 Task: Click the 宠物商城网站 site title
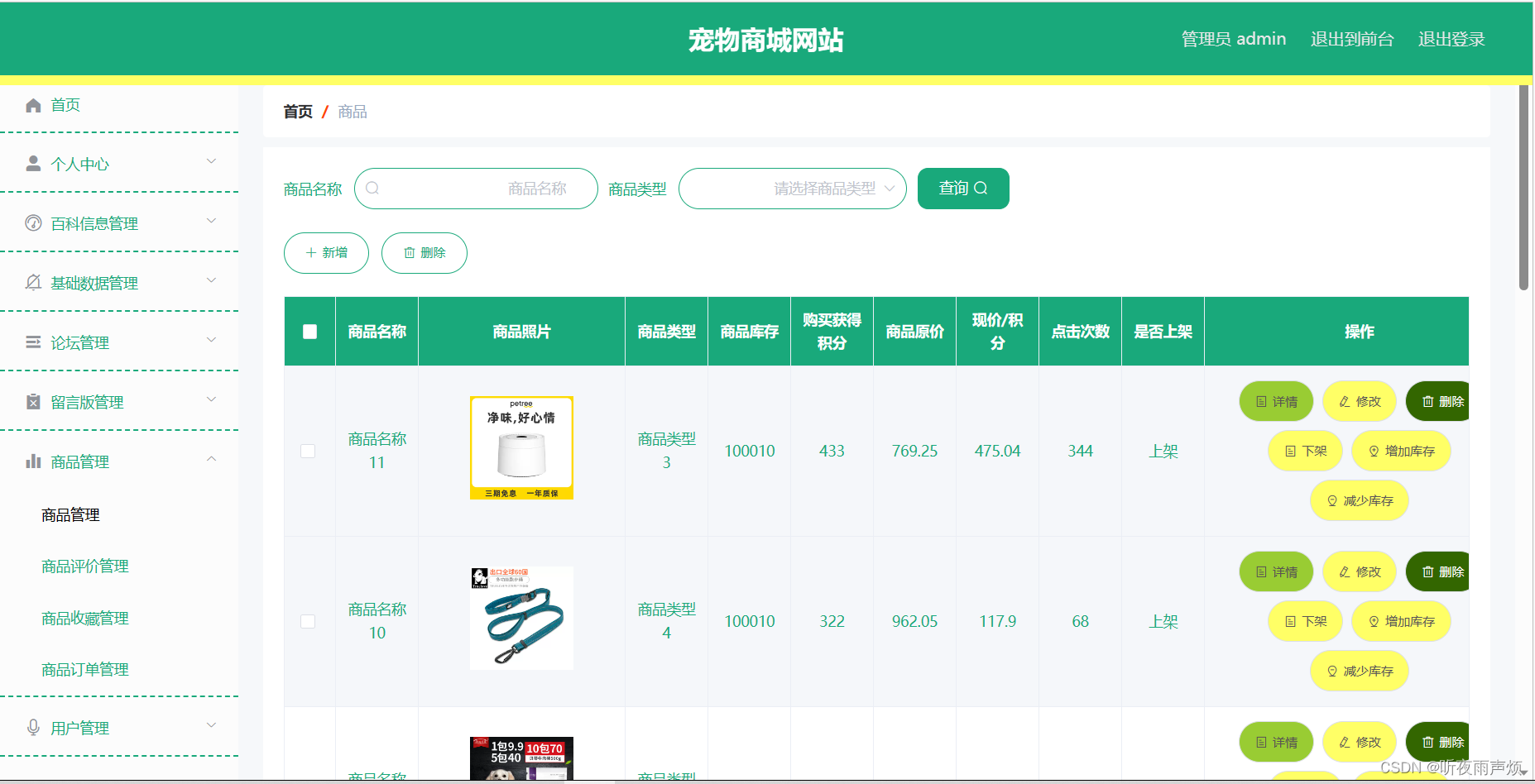pos(765,40)
